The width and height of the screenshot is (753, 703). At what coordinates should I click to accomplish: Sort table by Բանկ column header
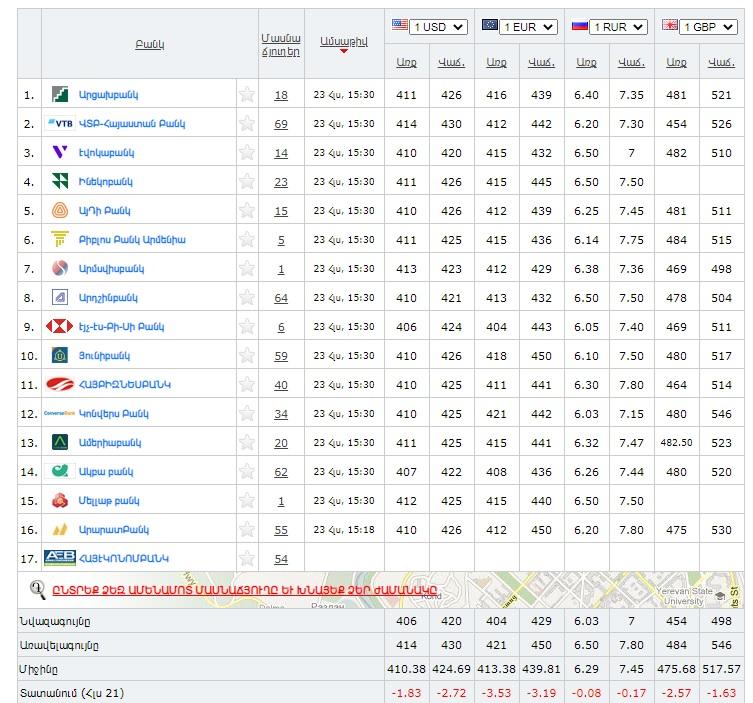[149, 45]
